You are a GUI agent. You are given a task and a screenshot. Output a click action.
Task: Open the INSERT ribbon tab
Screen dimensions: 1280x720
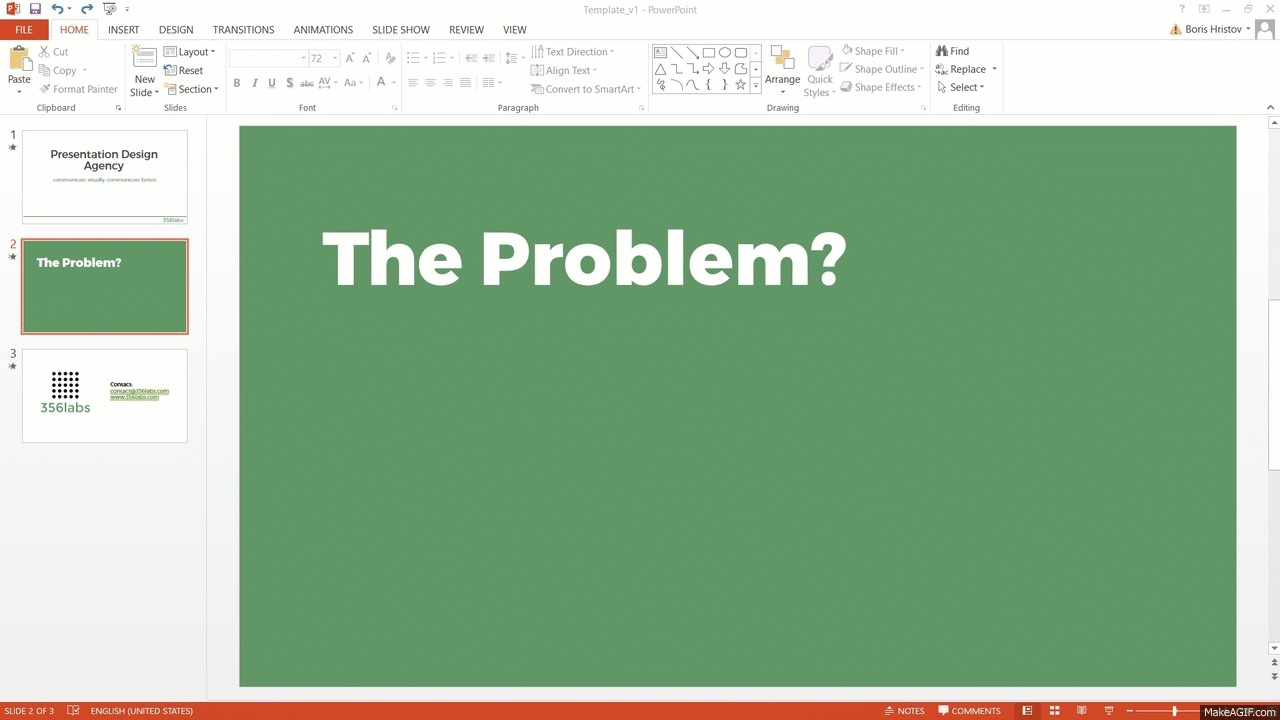point(124,30)
